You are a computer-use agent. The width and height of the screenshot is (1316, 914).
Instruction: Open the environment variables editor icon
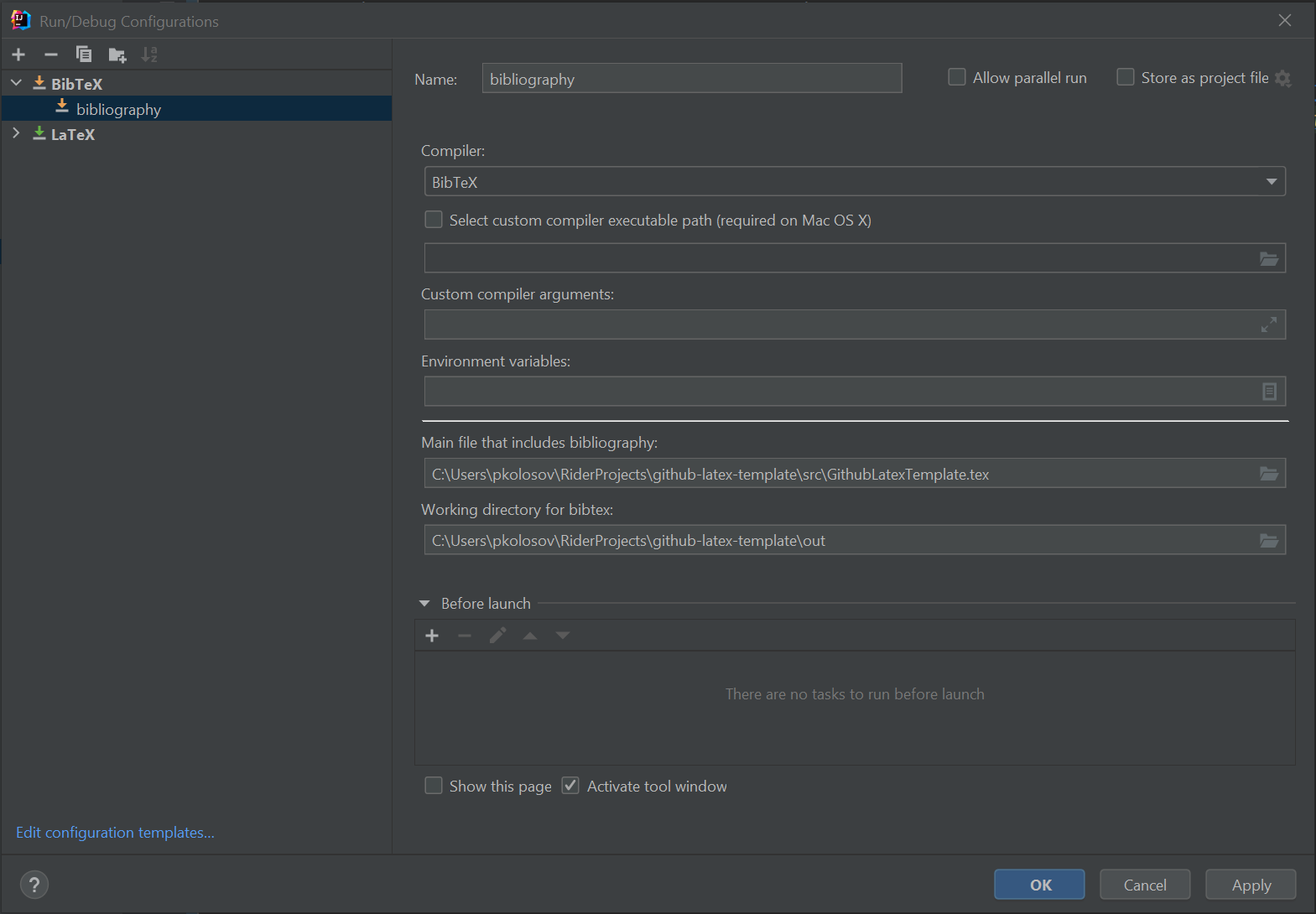1270,392
